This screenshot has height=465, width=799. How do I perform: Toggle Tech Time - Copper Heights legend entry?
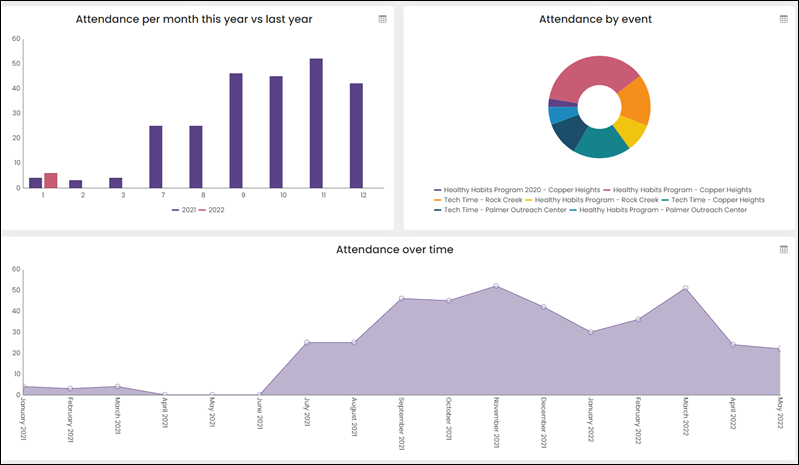[713, 200]
